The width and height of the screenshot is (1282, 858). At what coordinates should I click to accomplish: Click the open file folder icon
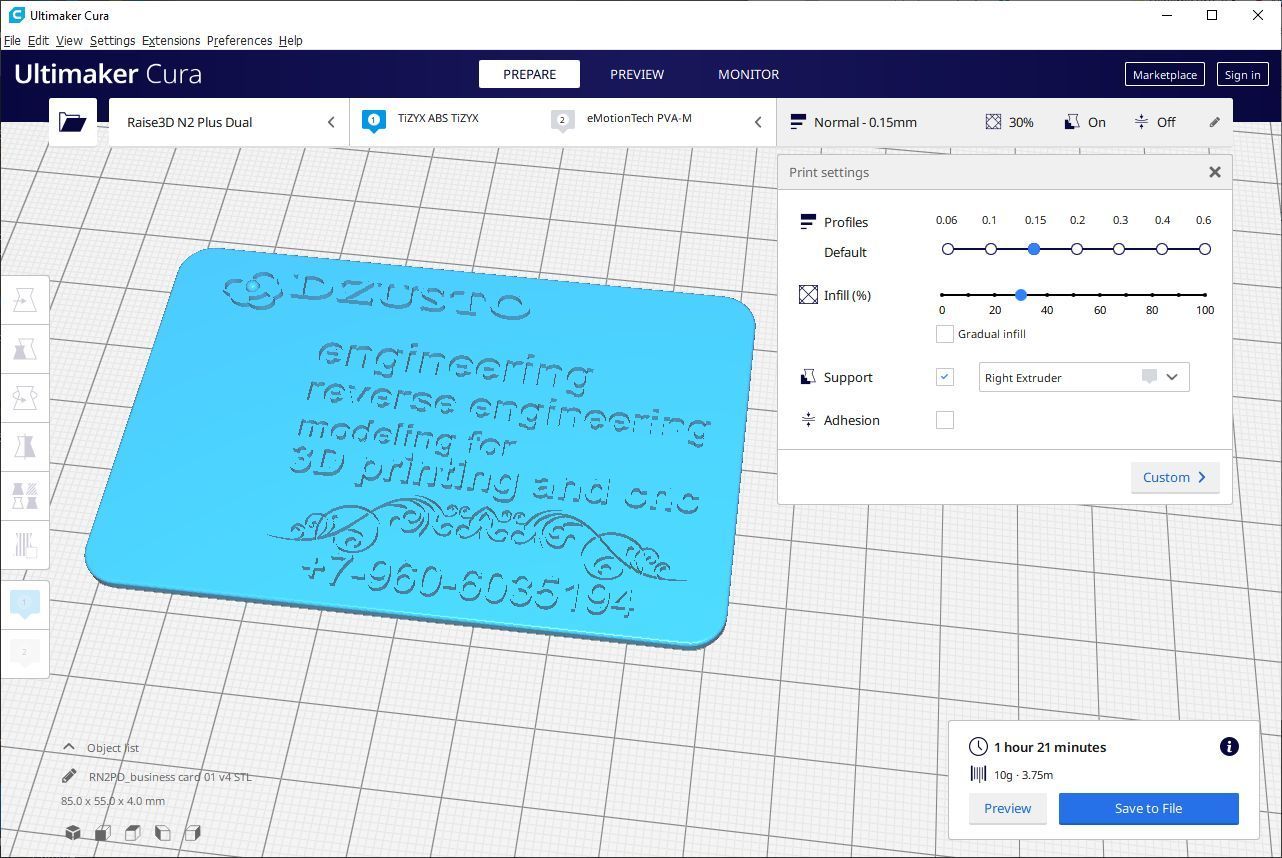coord(72,122)
